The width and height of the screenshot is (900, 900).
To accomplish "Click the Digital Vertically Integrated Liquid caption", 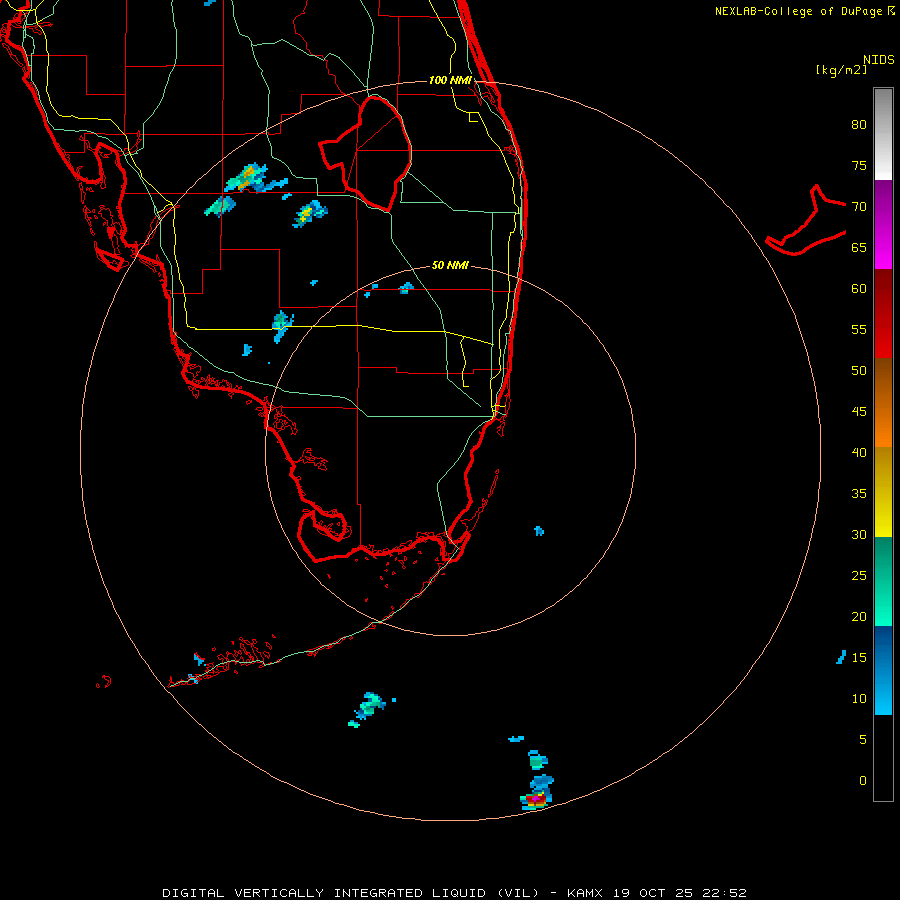I will click(454, 893).
